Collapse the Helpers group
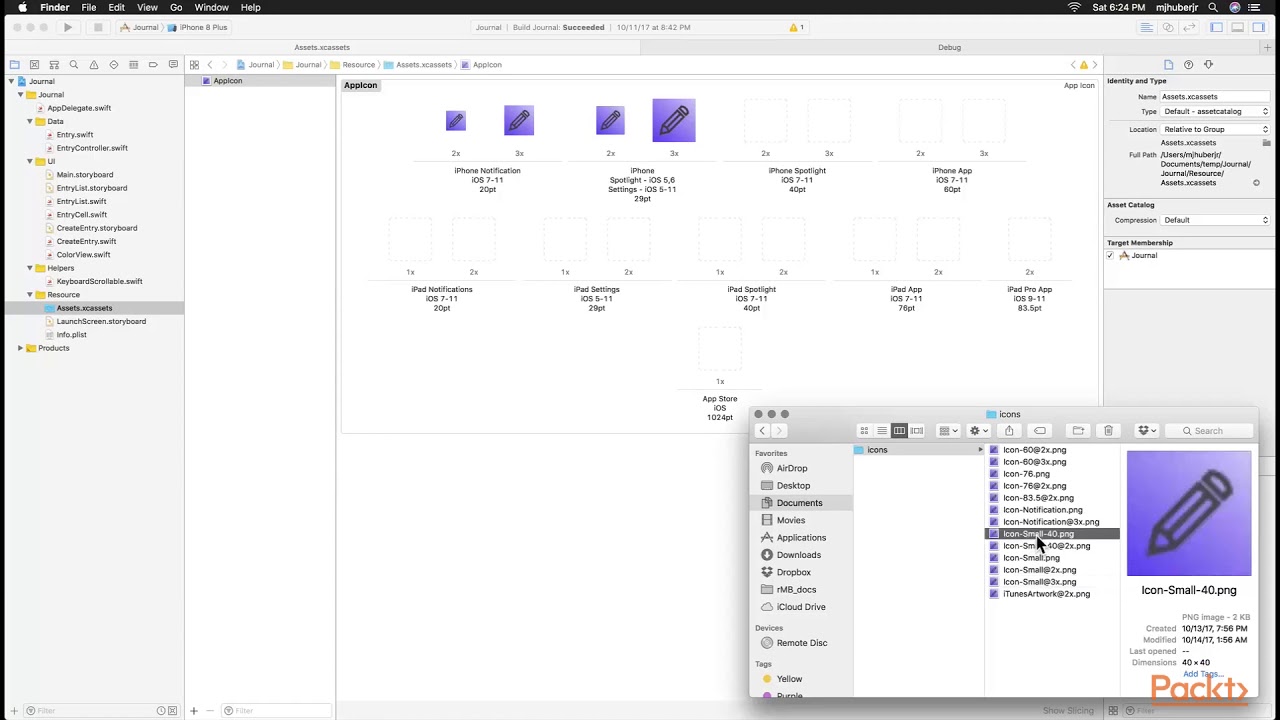The image size is (1280, 720). pyautogui.click(x=30, y=268)
